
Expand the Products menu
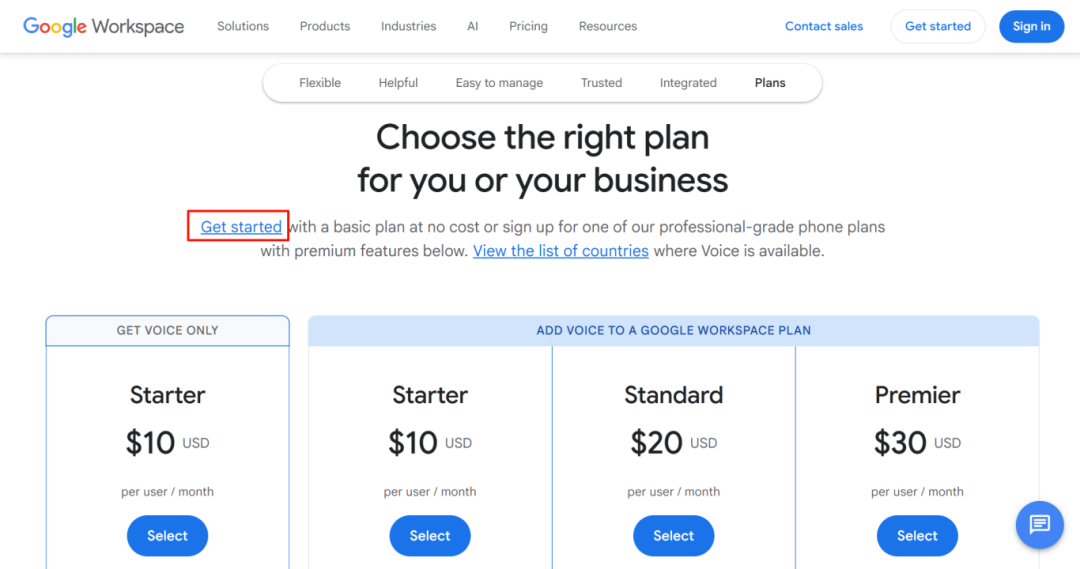tap(325, 26)
